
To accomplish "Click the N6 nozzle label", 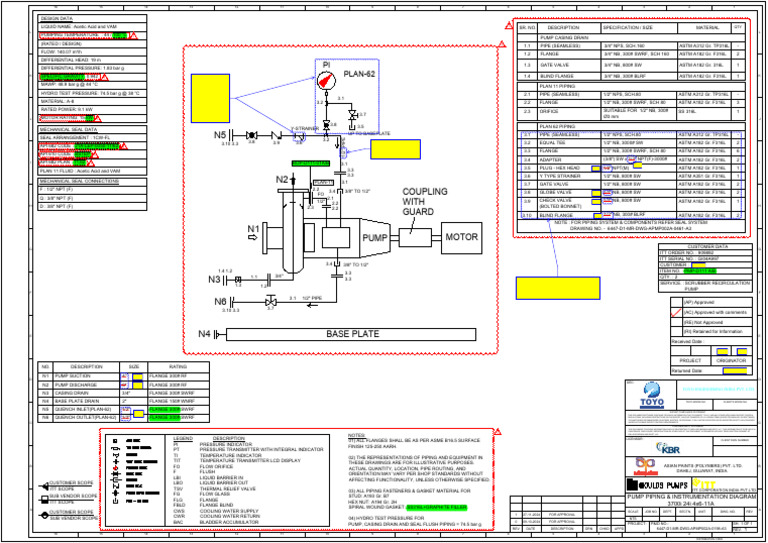I will click(220, 302).
